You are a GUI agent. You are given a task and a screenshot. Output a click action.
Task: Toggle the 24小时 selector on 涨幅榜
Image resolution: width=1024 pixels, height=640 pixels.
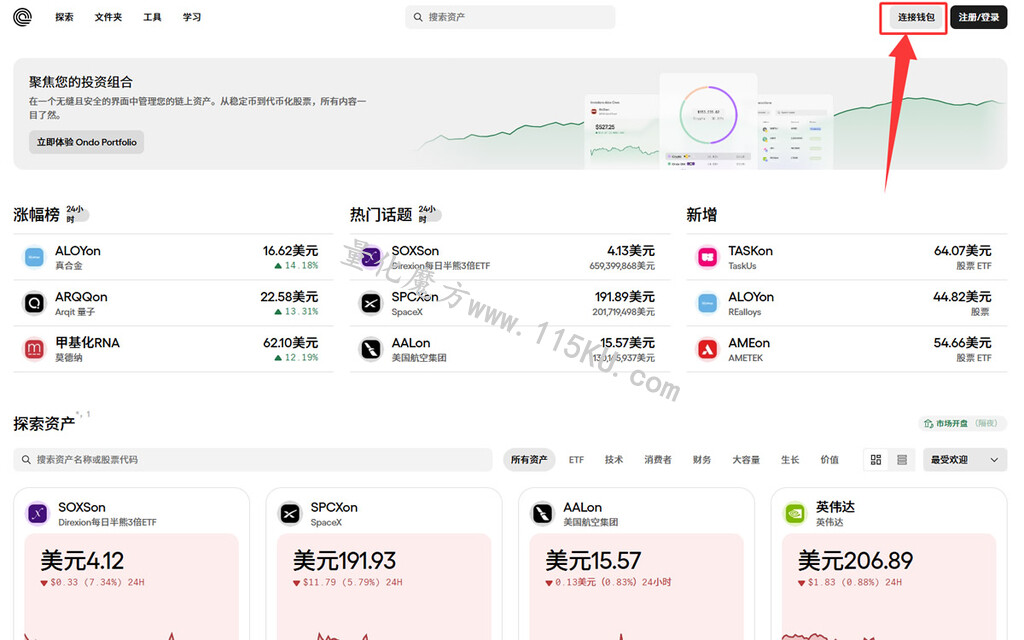pyautogui.click(x=77, y=214)
